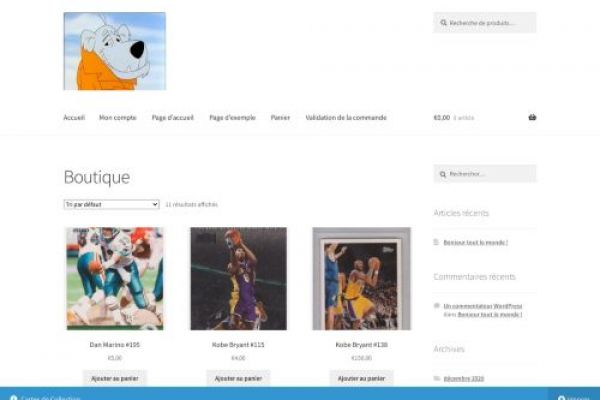Open the 'Tri par défaut' sorting dropdown
Image resolution: width=600 pixels, height=400 pixels.
[111, 204]
